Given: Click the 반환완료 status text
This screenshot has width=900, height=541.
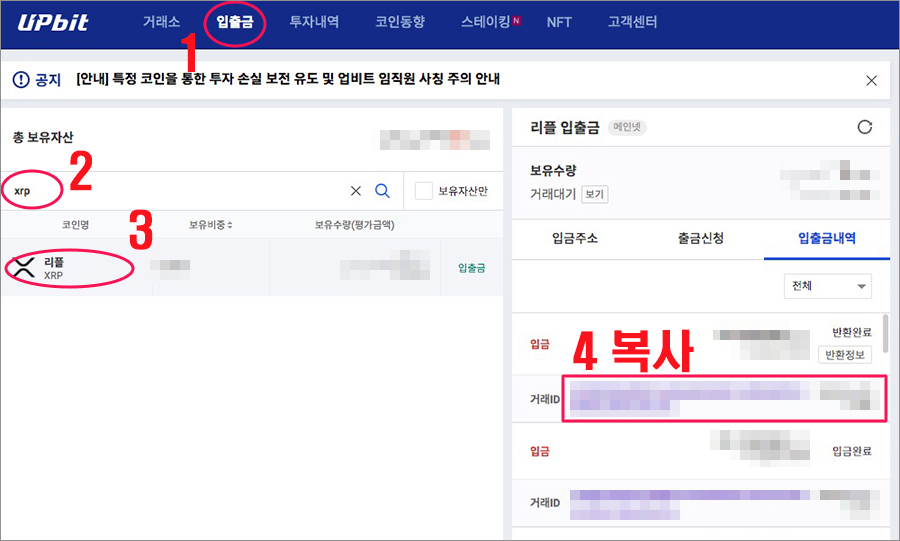Looking at the screenshot, I should (x=852, y=332).
